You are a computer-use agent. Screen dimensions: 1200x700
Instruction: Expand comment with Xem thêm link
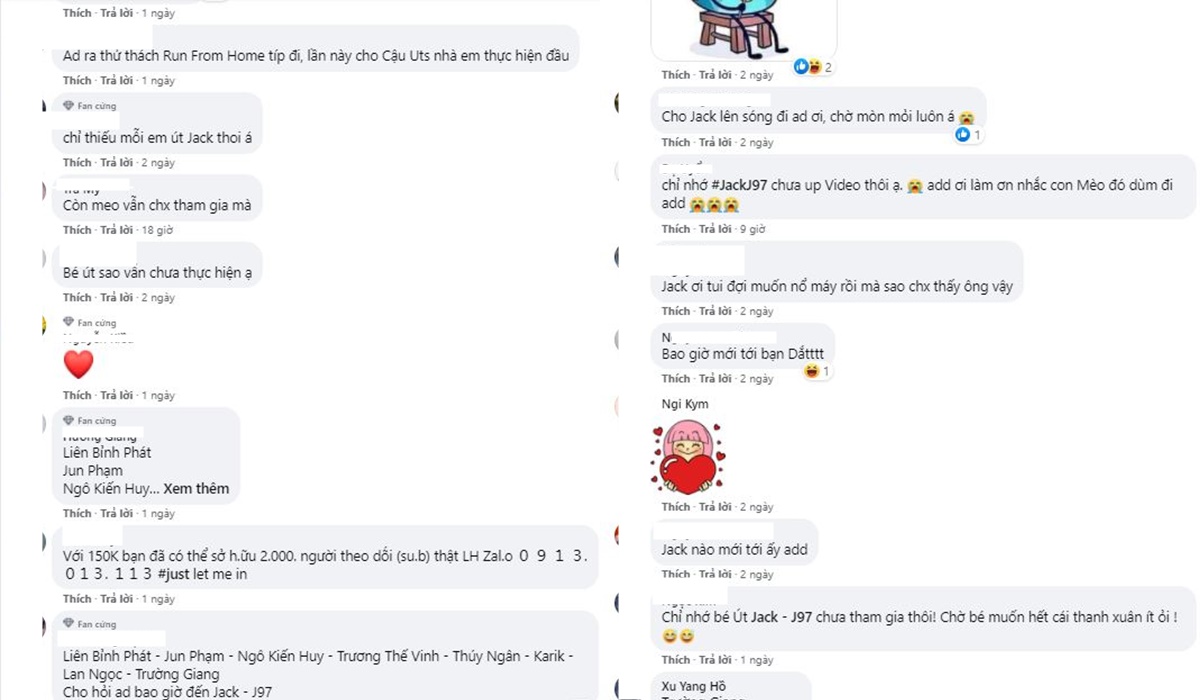point(196,489)
